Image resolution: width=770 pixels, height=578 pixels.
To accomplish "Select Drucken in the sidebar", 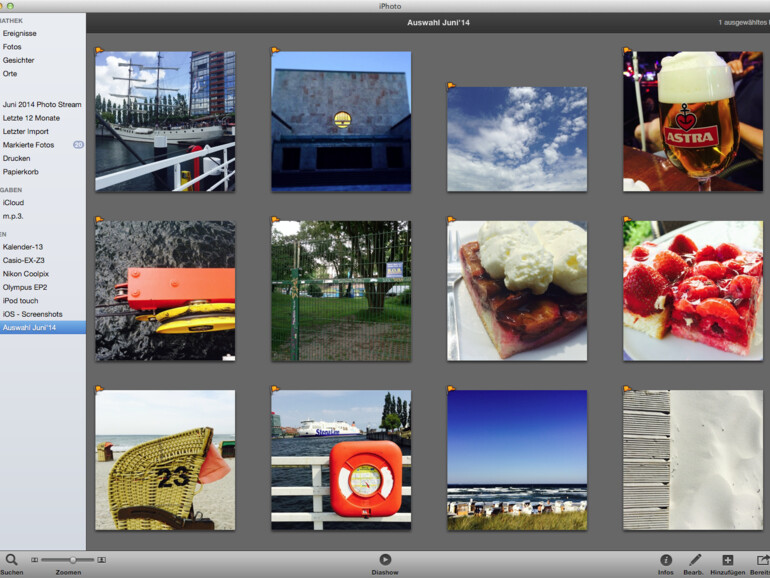I will (x=17, y=159).
